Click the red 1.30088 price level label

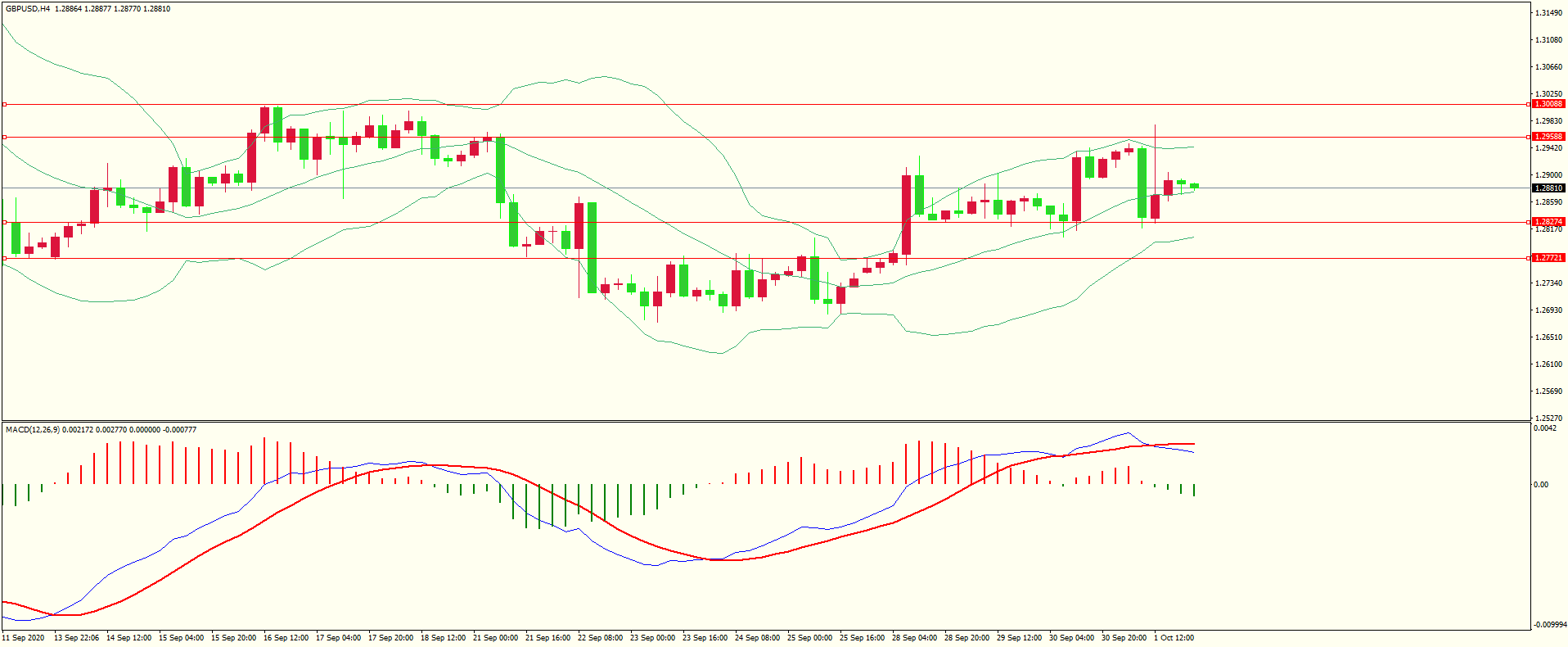pos(1548,104)
